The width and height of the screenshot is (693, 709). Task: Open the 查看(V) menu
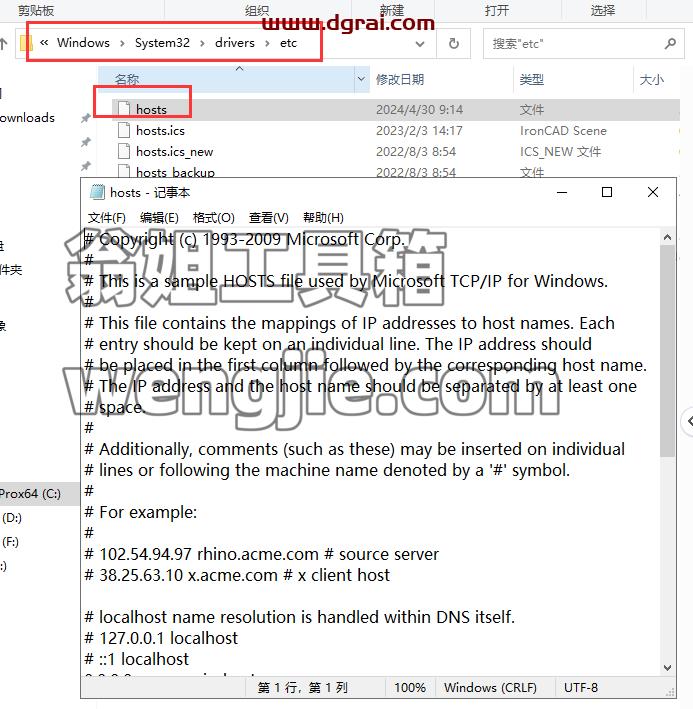(x=269, y=217)
